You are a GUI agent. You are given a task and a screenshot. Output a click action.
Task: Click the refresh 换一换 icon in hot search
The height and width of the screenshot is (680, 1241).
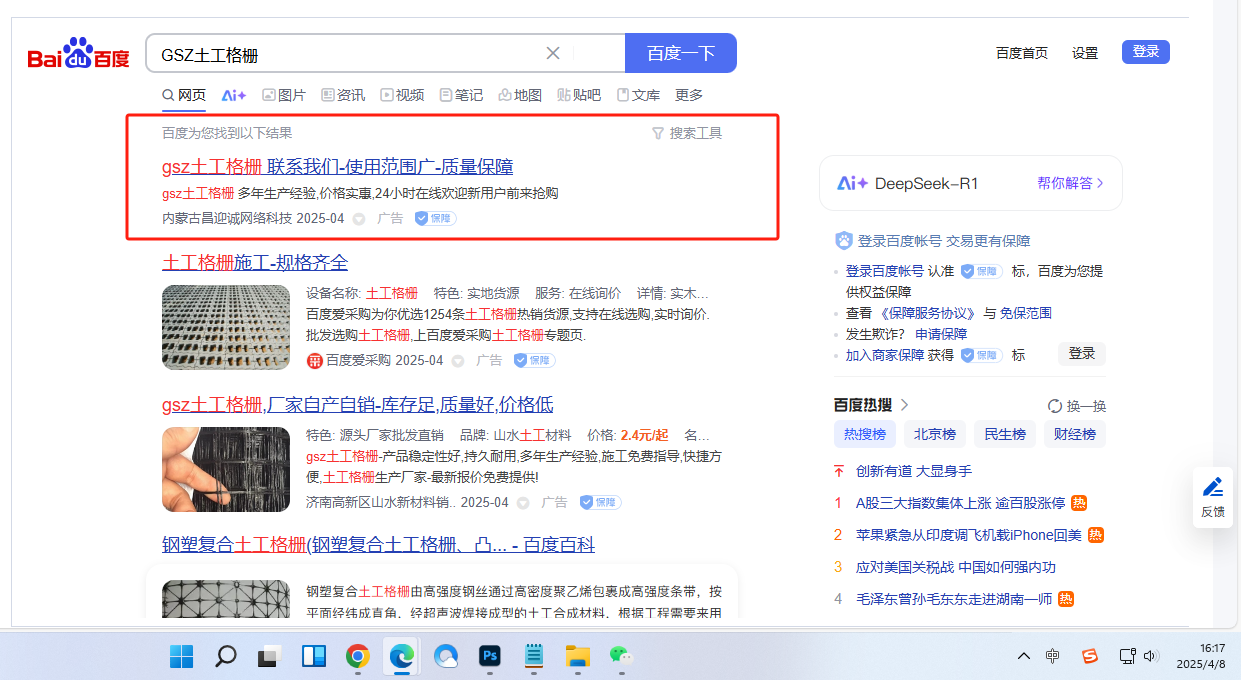1054,406
